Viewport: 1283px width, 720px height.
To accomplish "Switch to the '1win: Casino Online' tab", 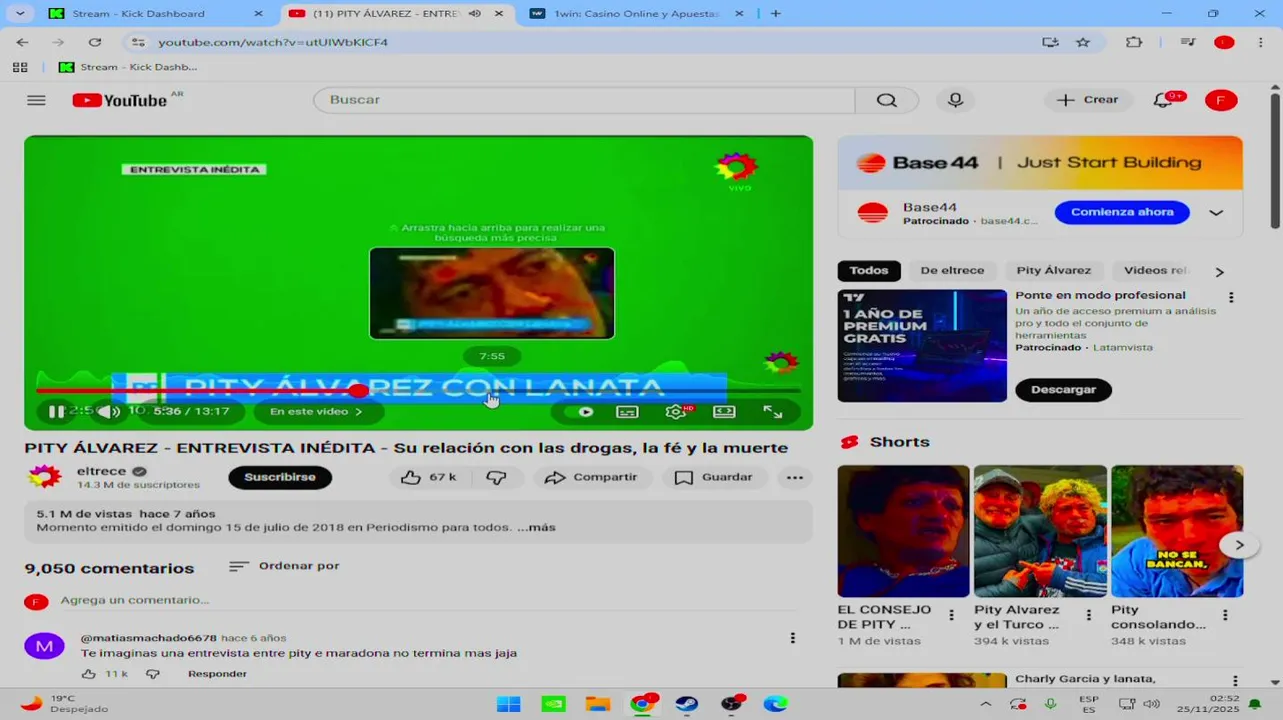I will pyautogui.click(x=637, y=14).
